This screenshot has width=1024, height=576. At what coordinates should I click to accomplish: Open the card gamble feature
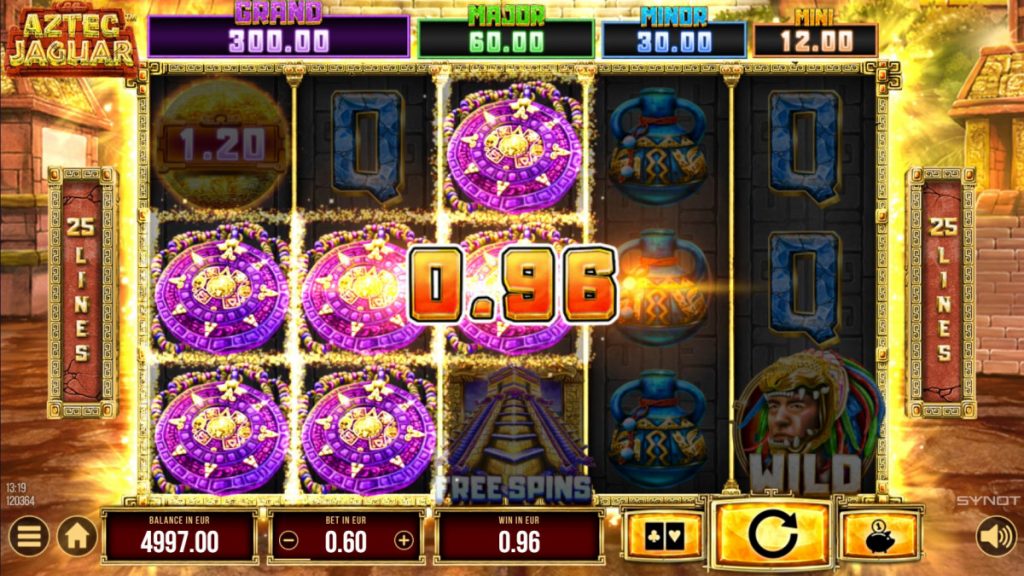point(664,536)
